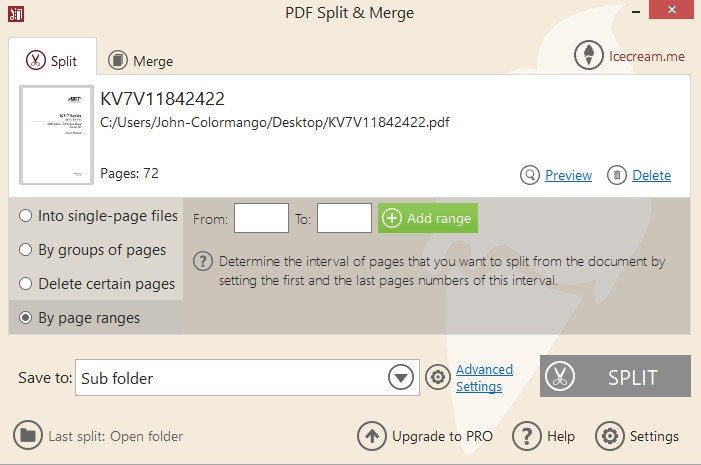The width and height of the screenshot is (701, 465).
Task: Click the SPLIT button
Action: point(615,376)
